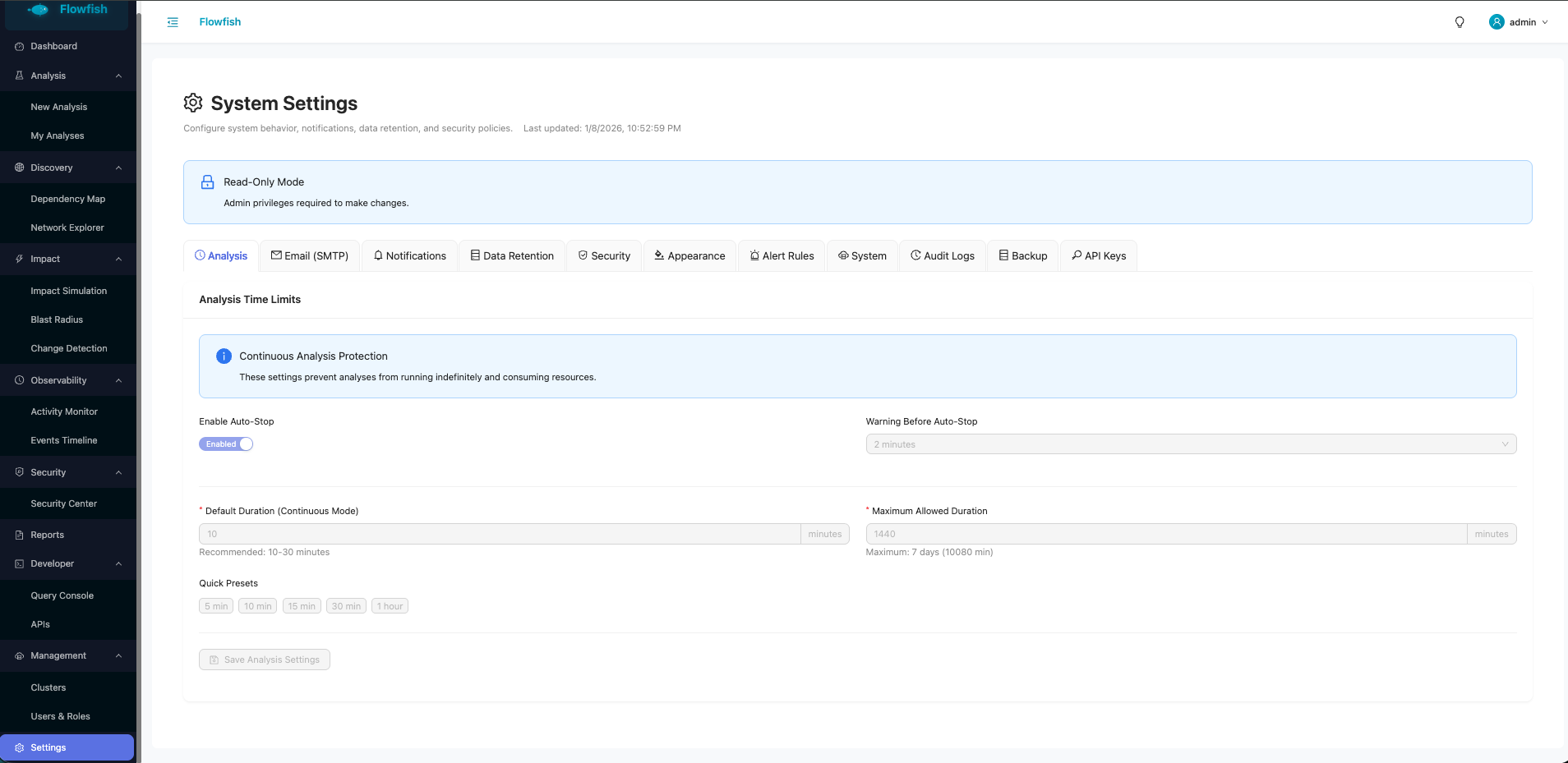Click the blue info icon in Continuous Analysis Protection
The width and height of the screenshot is (1568, 763).
point(224,356)
